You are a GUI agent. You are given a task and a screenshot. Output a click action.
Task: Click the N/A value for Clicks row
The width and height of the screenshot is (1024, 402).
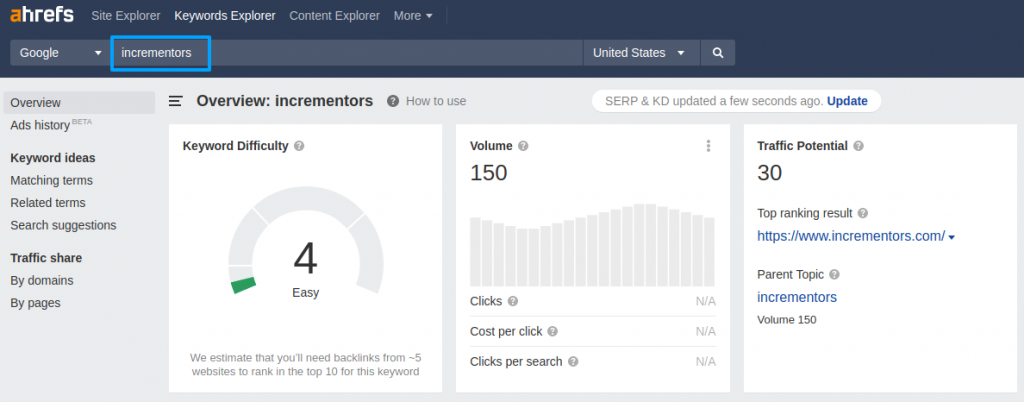tap(705, 302)
